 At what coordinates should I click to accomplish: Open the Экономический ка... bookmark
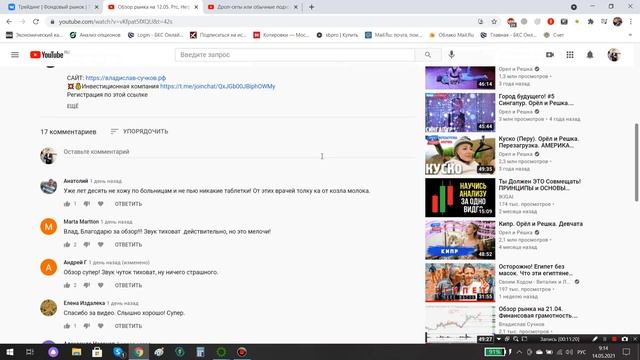coord(34,35)
